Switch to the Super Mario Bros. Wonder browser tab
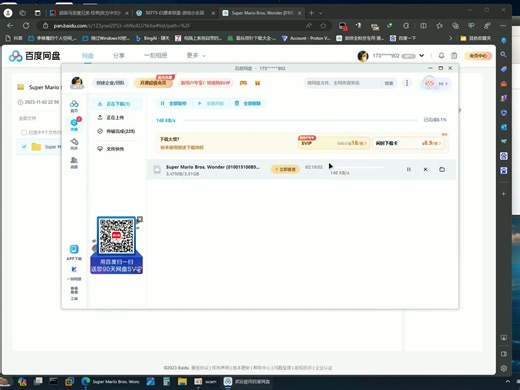Viewport: 520px width, 390px height. click(x=262, y=13)
